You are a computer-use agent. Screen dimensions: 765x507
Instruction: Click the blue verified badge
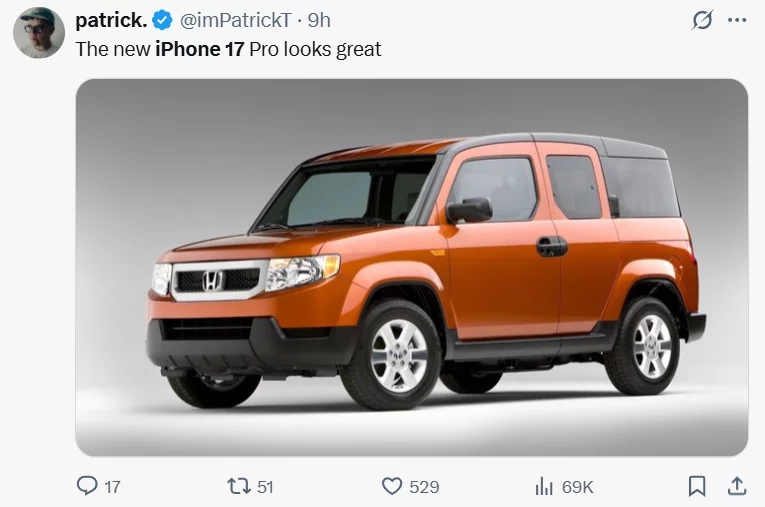(x=162, y=20)
